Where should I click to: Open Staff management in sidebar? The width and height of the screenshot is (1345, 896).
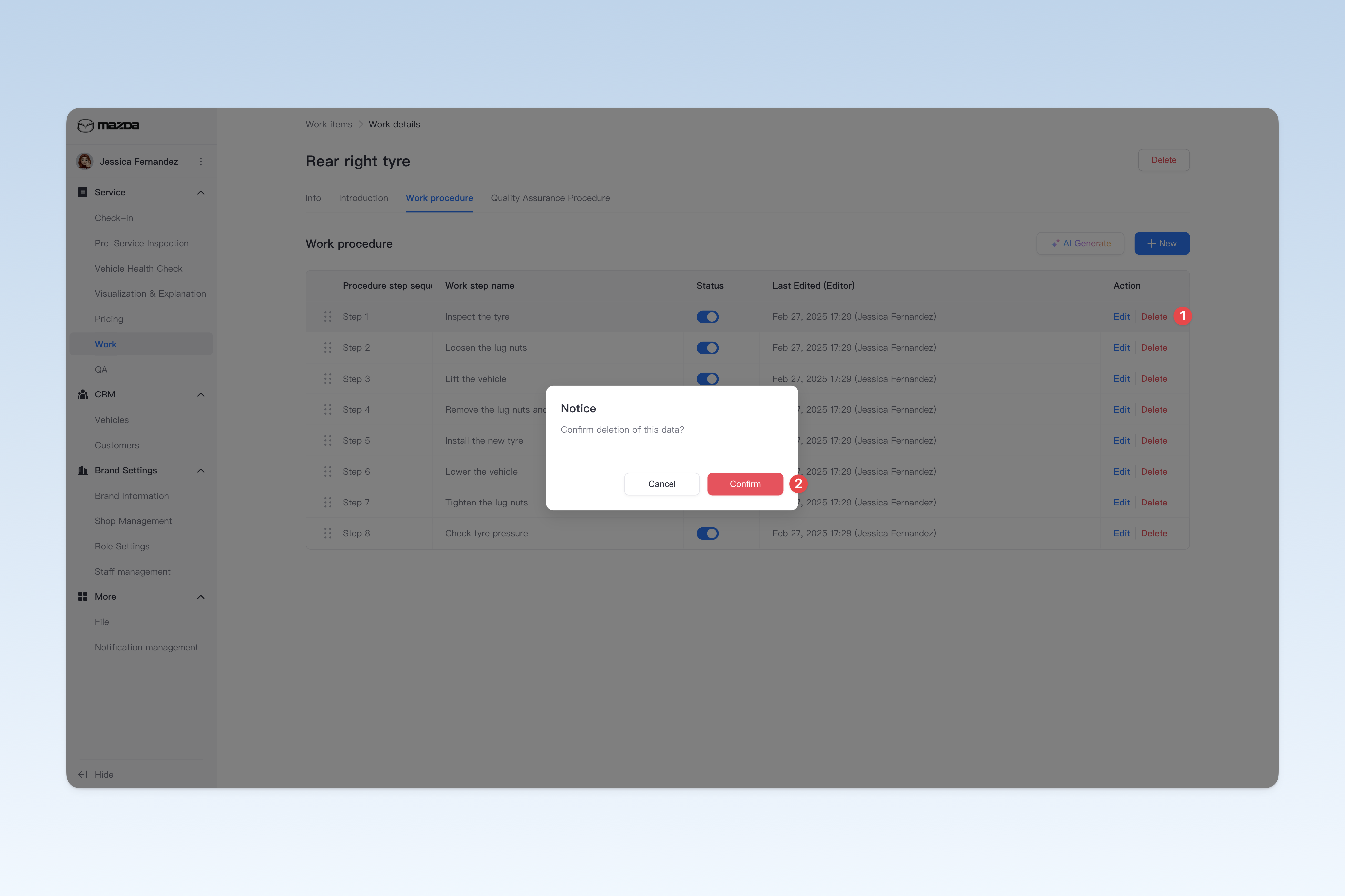click(x=132, y=571)
